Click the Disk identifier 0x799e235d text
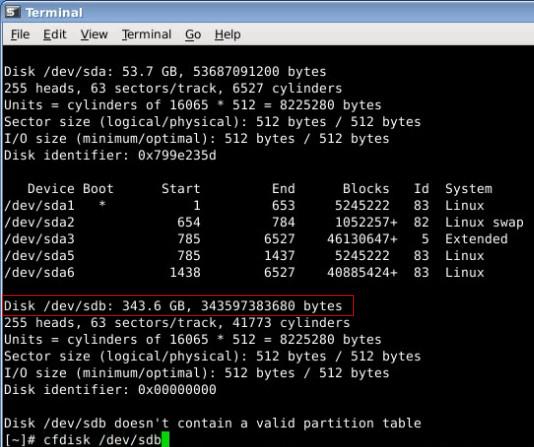 pos(110,155)
